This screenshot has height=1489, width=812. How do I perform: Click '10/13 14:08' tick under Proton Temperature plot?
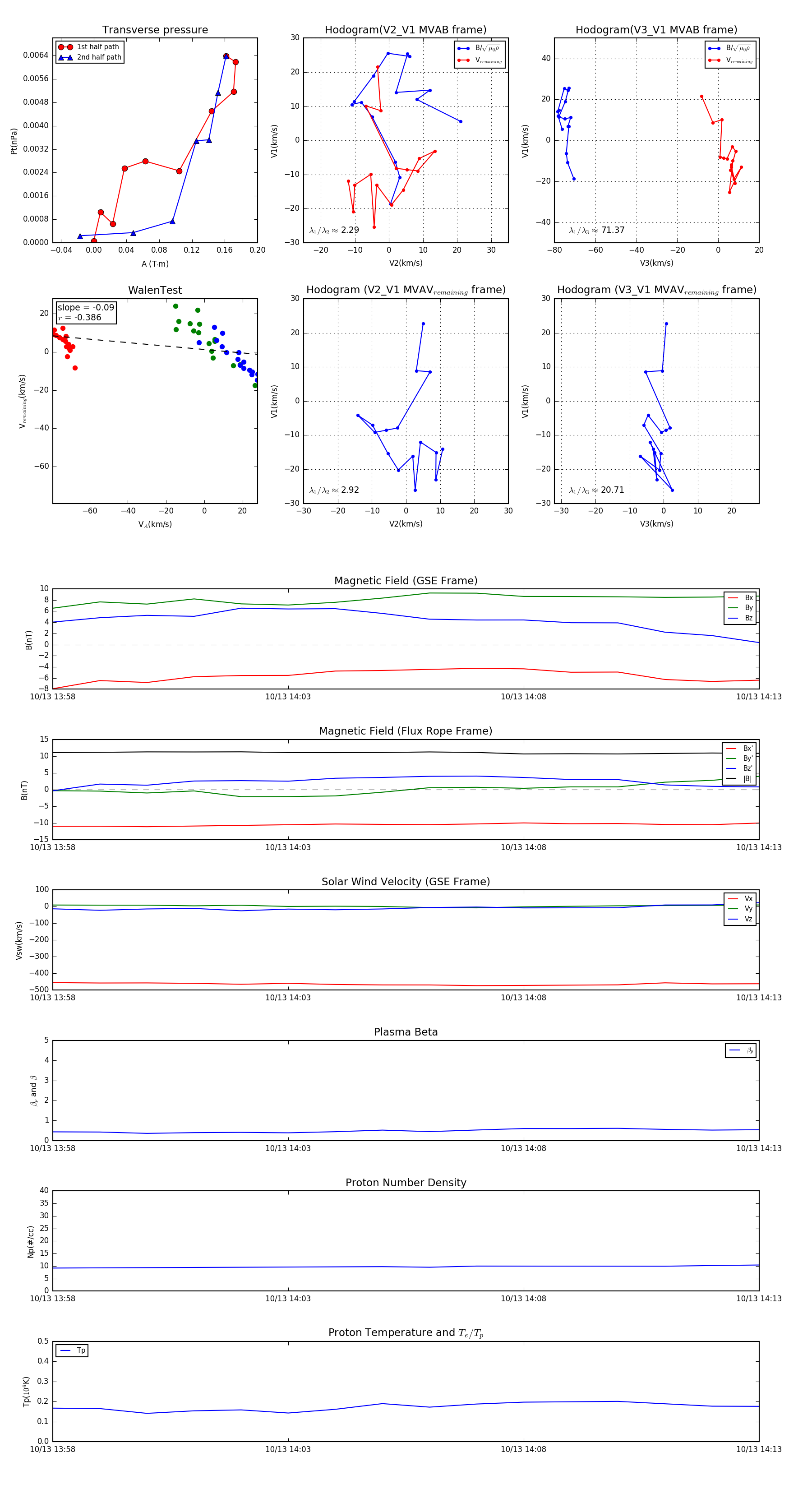pos(523,1449)
